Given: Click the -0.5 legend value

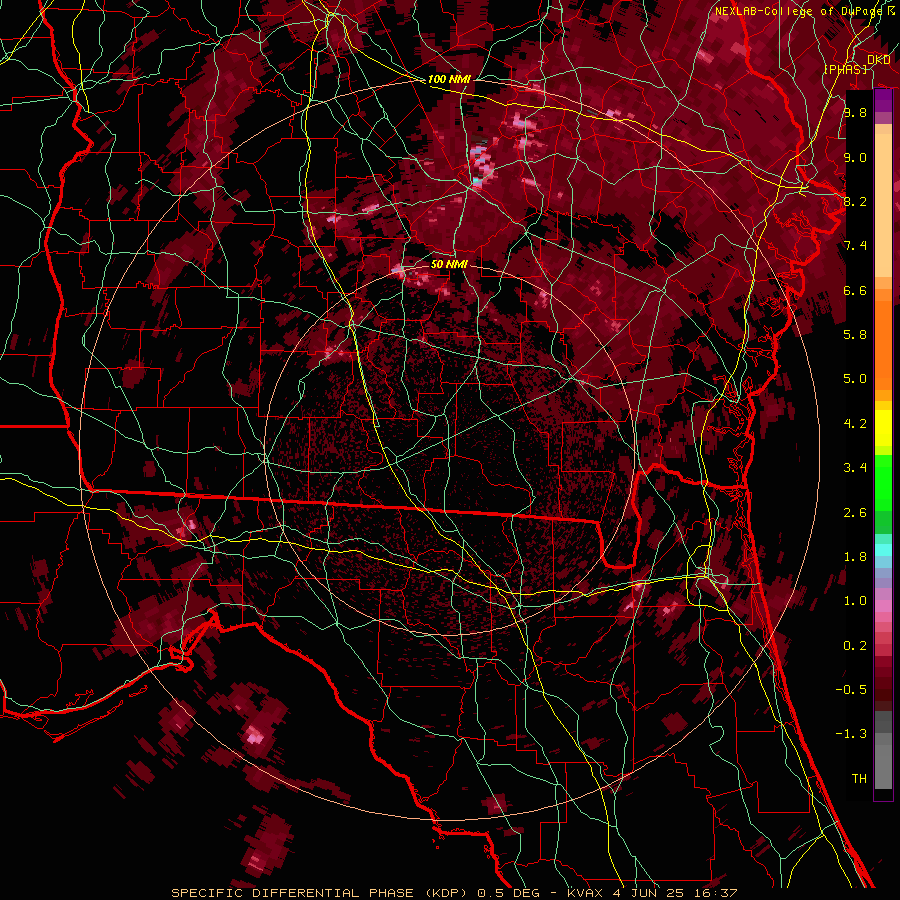Looking at the screenshot, I should click(x=851, y=690).
